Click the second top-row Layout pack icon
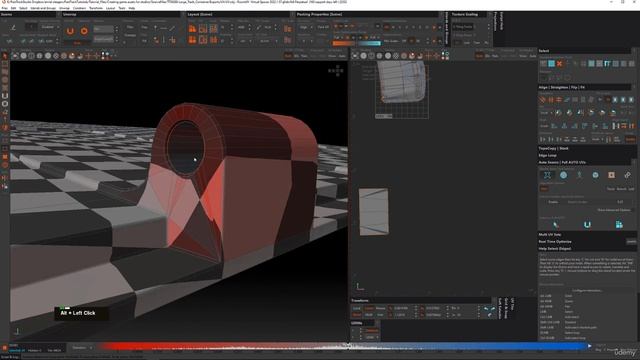Image resolution: width=640 pixels, height=360 pixels. click(x=203, y=29)
